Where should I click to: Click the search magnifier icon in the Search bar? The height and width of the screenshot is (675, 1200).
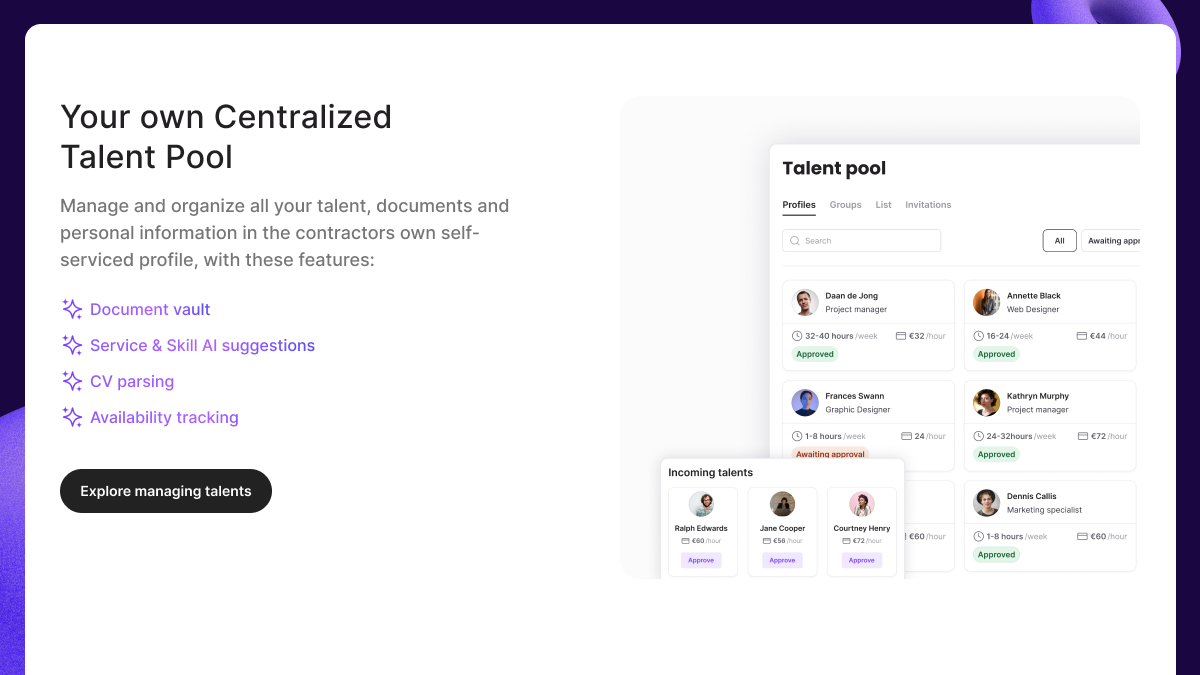coord(795,240)
